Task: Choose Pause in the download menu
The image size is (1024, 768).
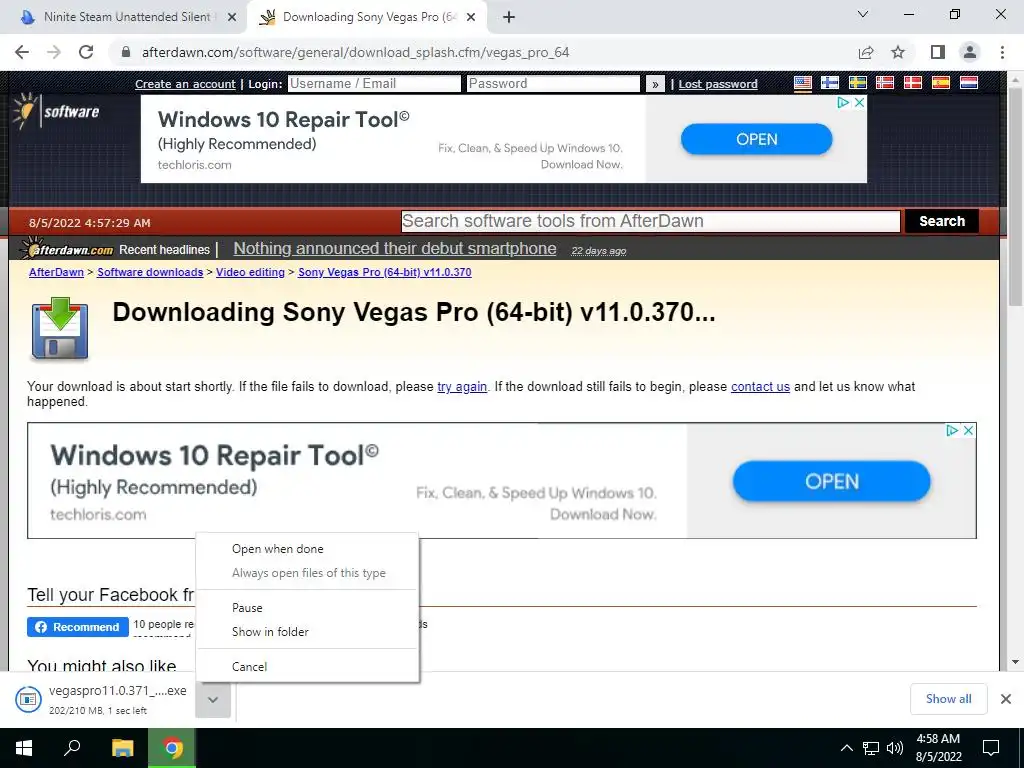Action: coord(308,608)
